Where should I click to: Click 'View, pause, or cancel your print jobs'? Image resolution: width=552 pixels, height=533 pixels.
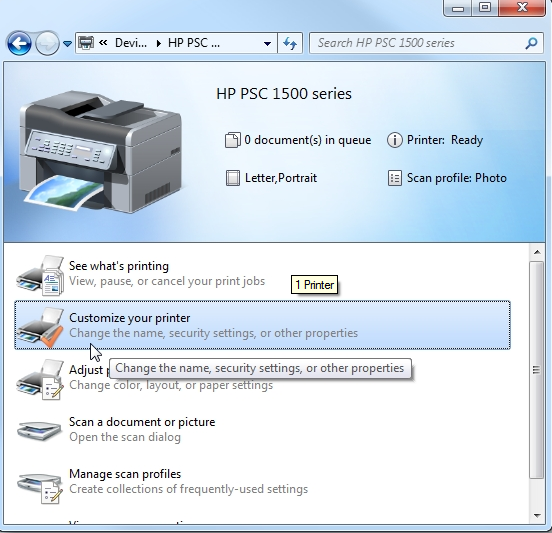[x=167, y=281]
